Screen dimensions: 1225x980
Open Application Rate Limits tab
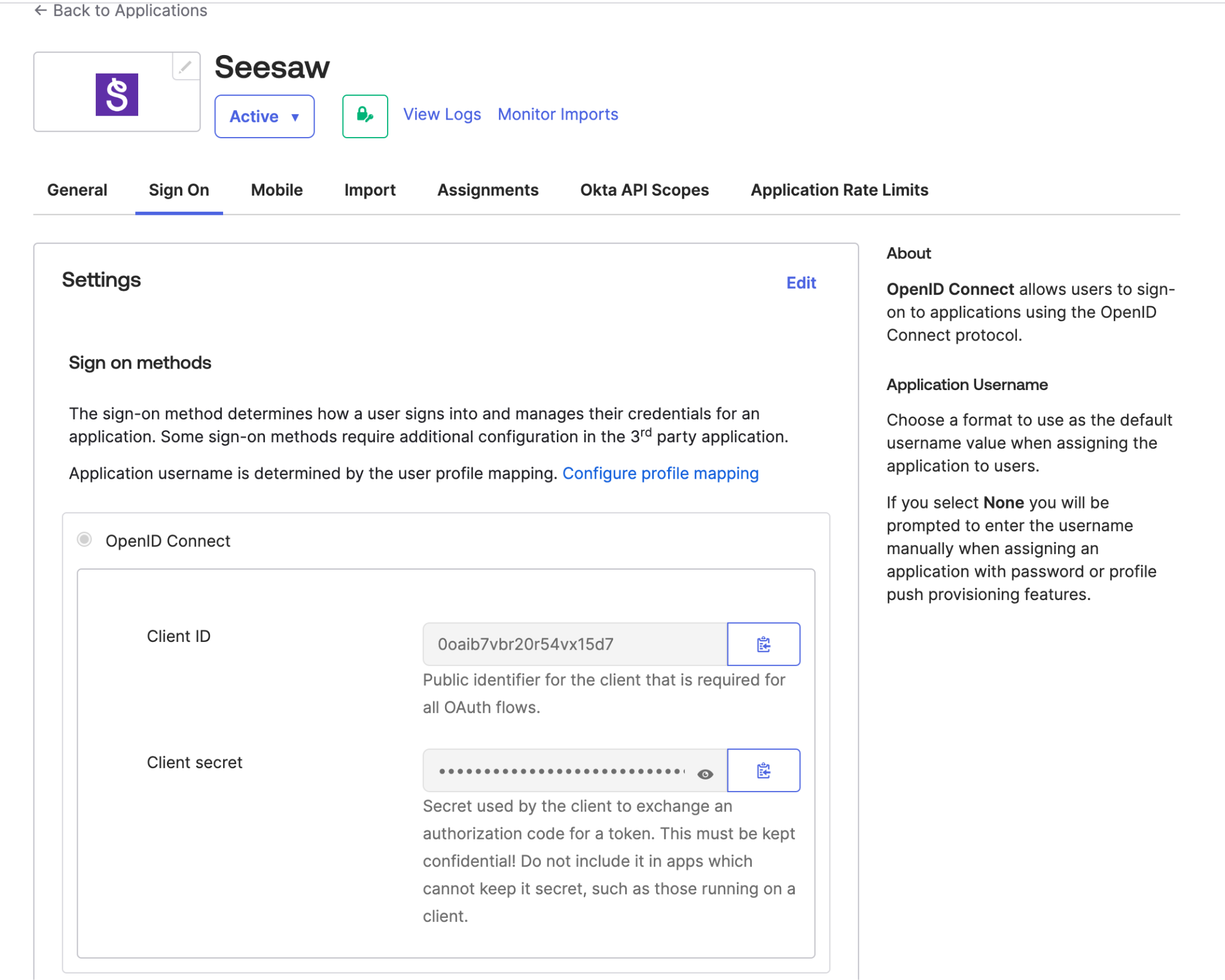[839, 190]
